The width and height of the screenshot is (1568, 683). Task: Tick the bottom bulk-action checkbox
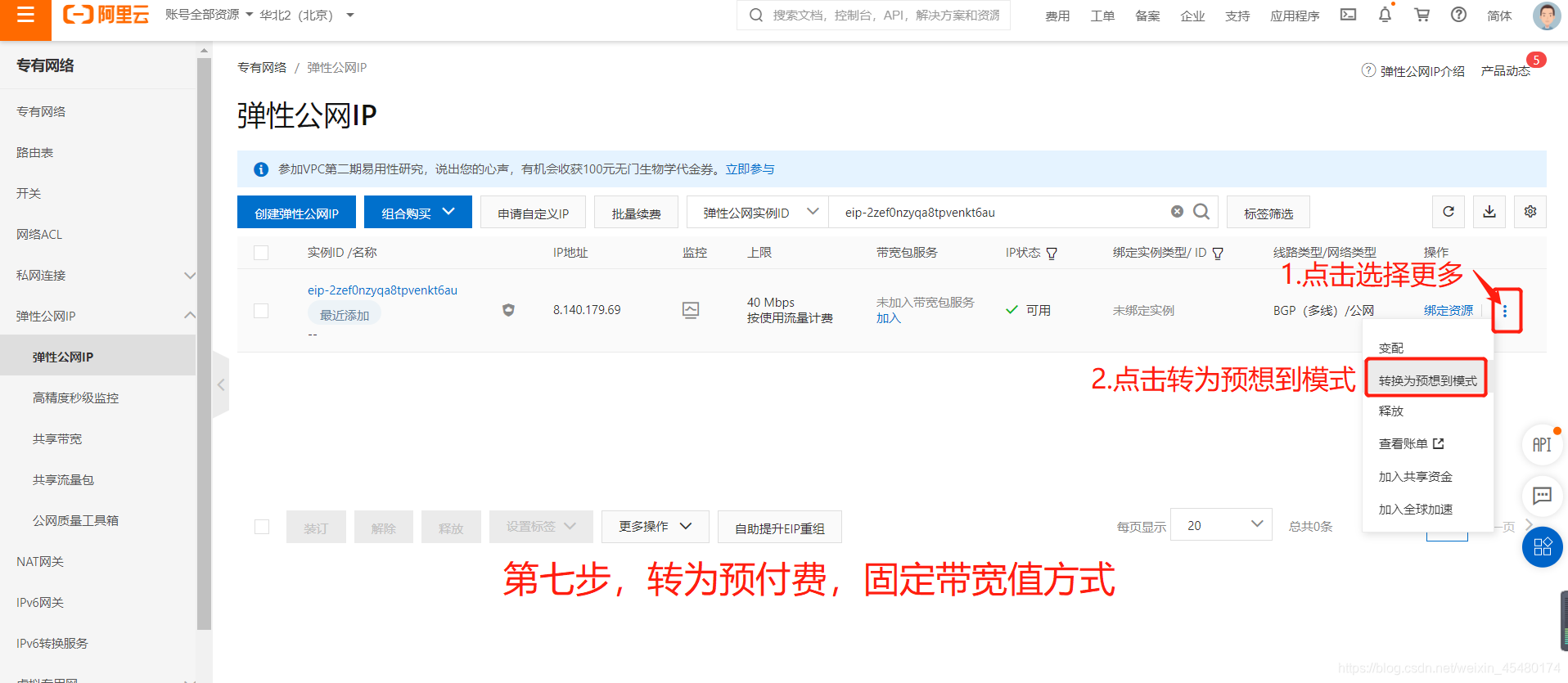[262, 527]
